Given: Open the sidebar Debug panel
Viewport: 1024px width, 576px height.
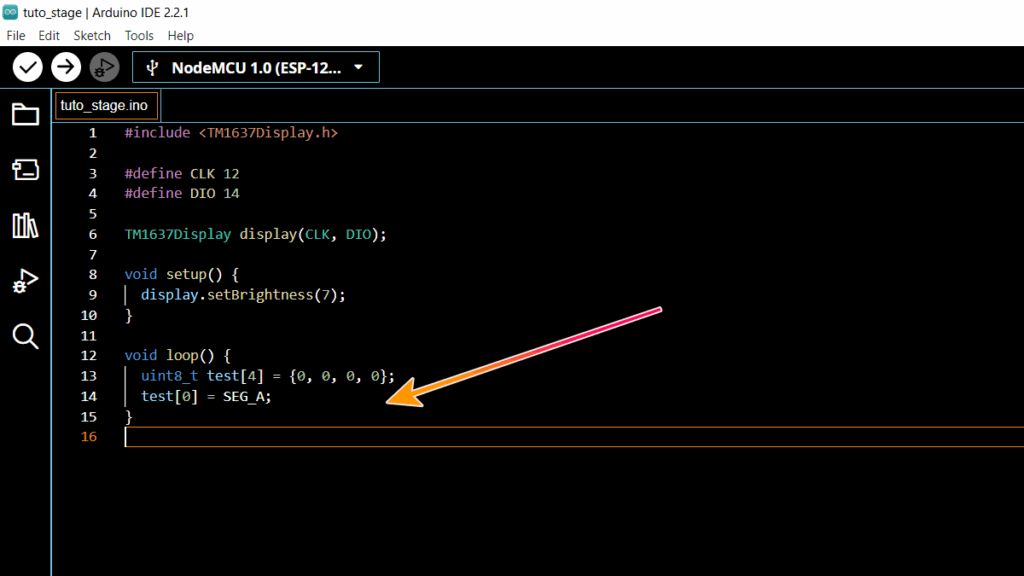Looking at the screenshot, I should [x=25, y=281].
